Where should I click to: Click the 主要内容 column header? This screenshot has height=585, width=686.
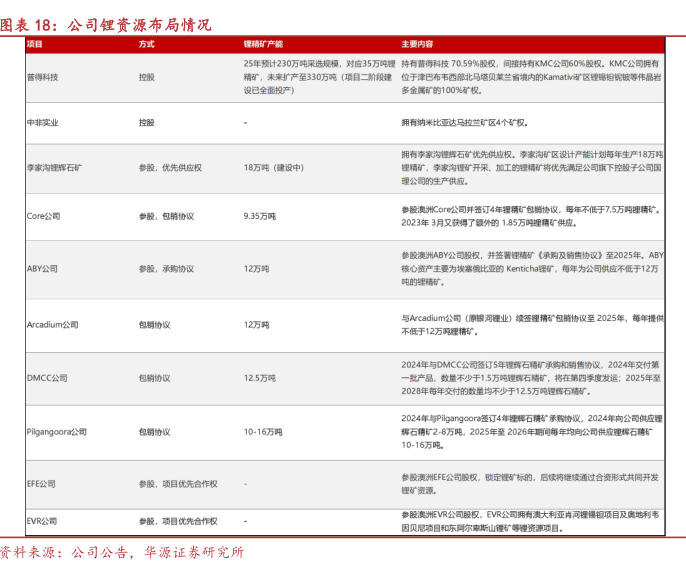pos(417,45)
